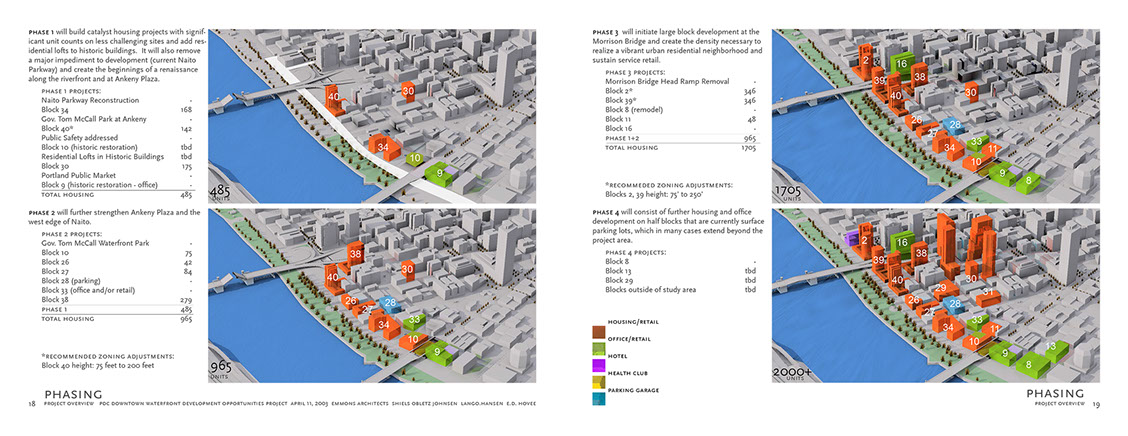
Task: Click green block 16 on Phase 3 map
Action: pyautogui.click(x=901, y=64)
